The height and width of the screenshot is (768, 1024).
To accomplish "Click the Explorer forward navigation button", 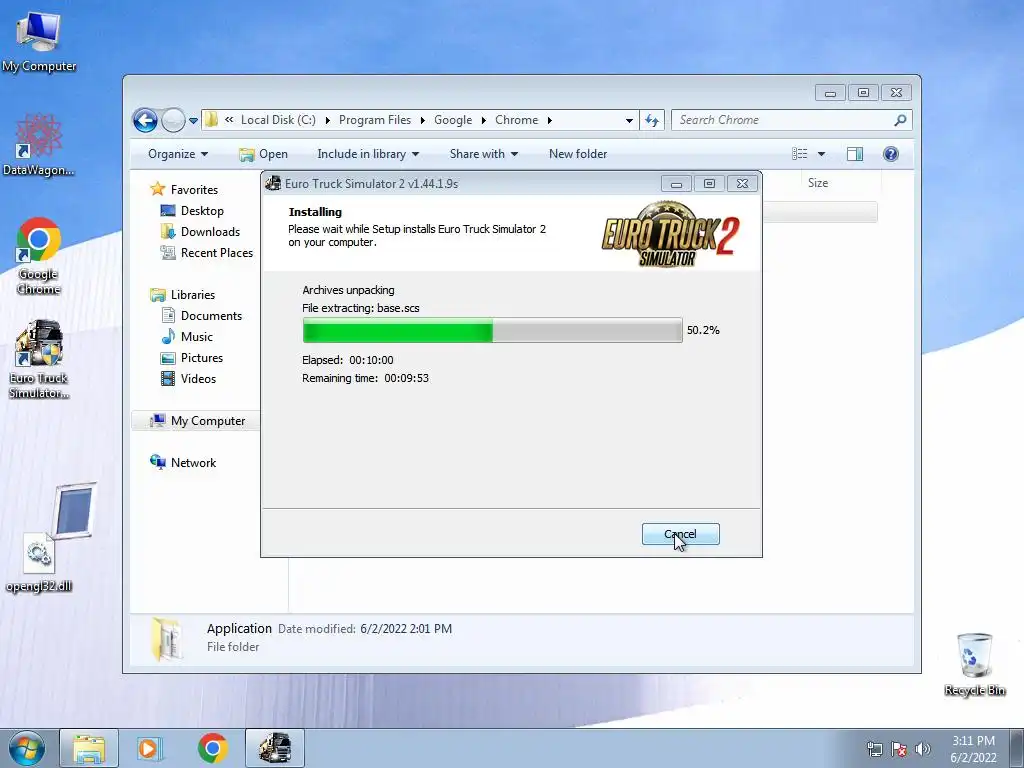I will click(173, 120).
